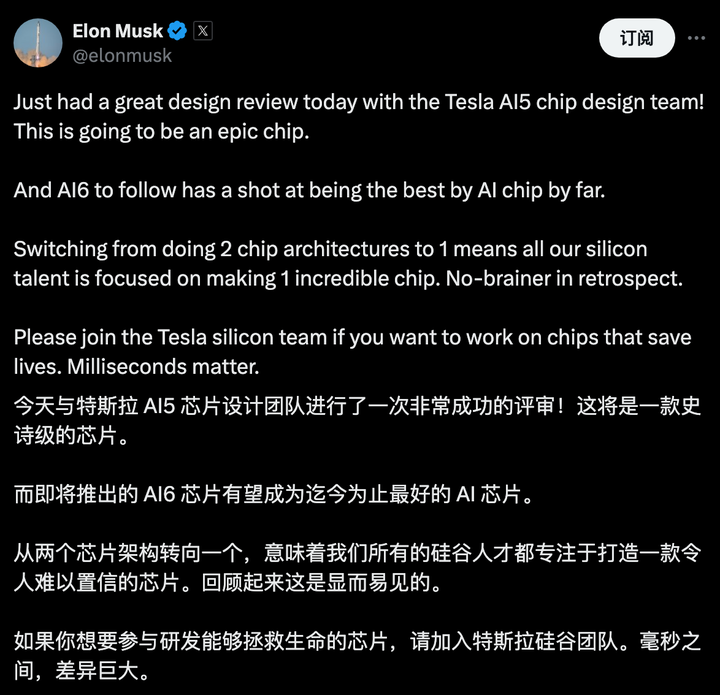The width and height of the screenshot is (720, 695).
Task: Open Elon Musk's rocket profile avatar
Action: pos(38,43)
